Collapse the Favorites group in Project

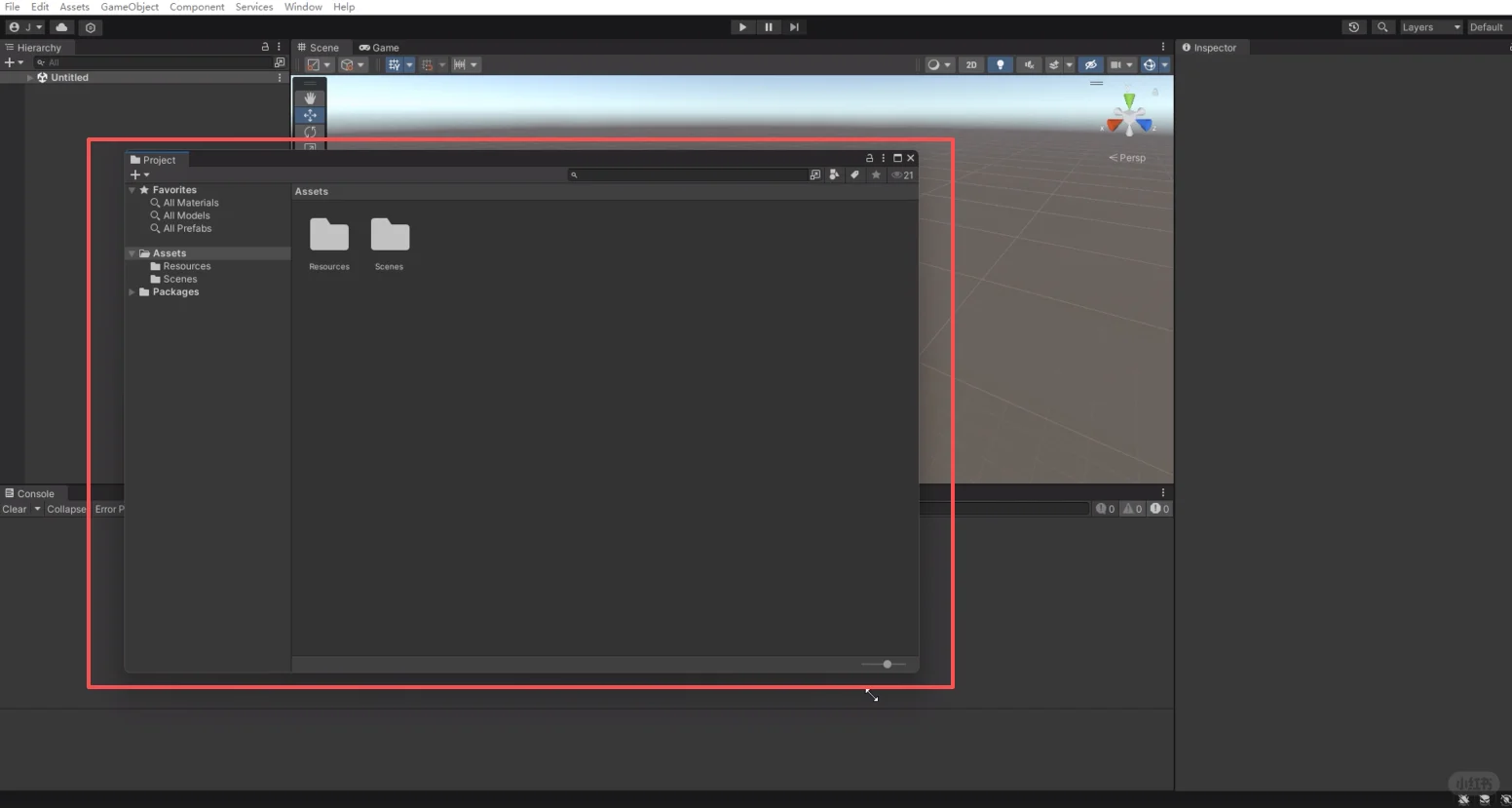[132, 190]
